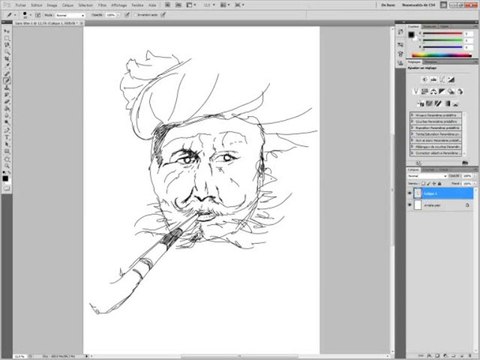Screen dimensions: 480x360
Task: Enable the Inversion auto checkbox
Action: coord(136,15)
